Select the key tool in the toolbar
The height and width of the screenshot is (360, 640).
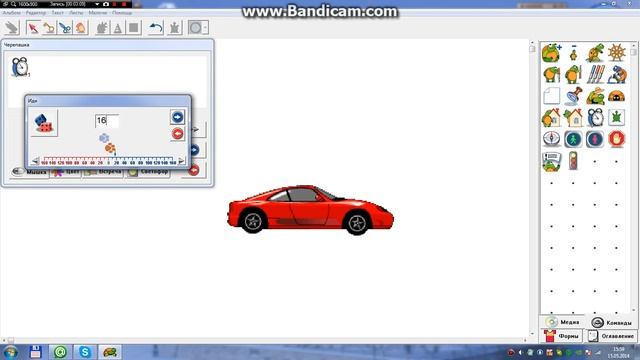click(x=49, y=28)
